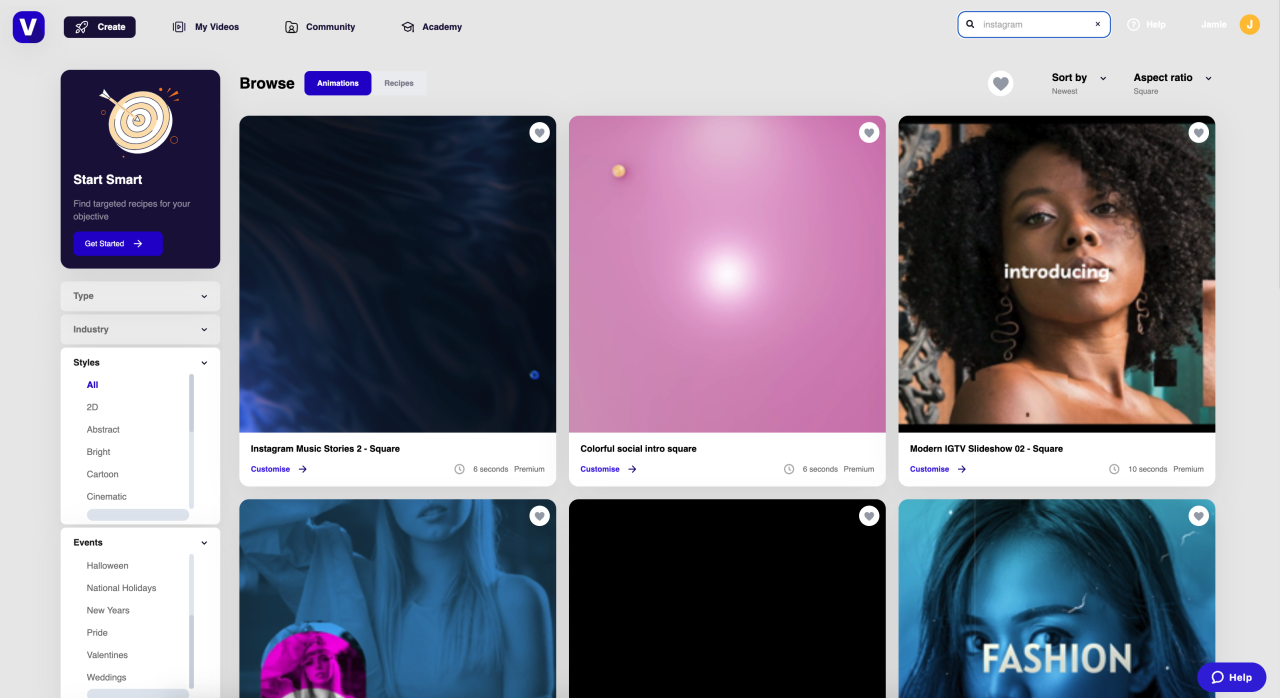
Task: Open the Help chat bubble
Action: pos(1231,677)
